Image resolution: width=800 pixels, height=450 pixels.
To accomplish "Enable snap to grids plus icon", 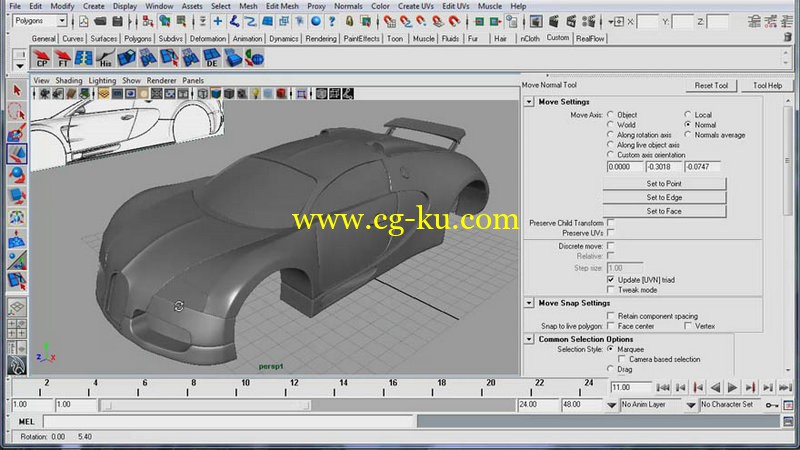I will point(218,21).
